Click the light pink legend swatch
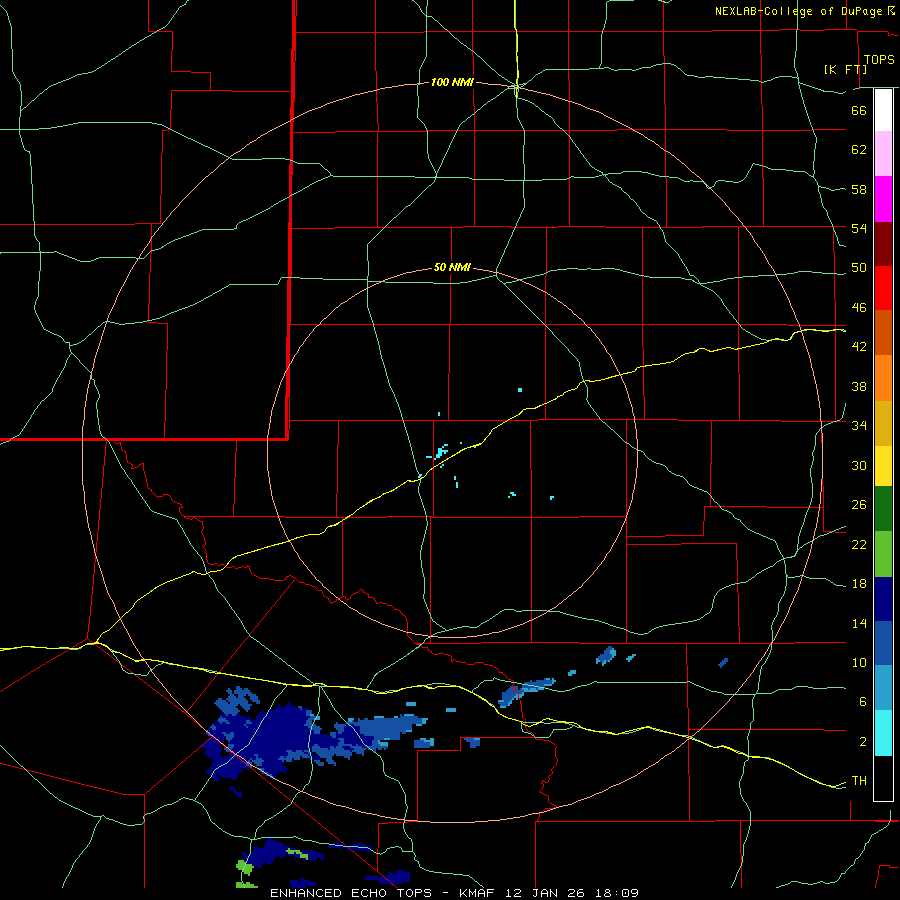This screenshot has height=900, width=900. [x=883, y=154]
